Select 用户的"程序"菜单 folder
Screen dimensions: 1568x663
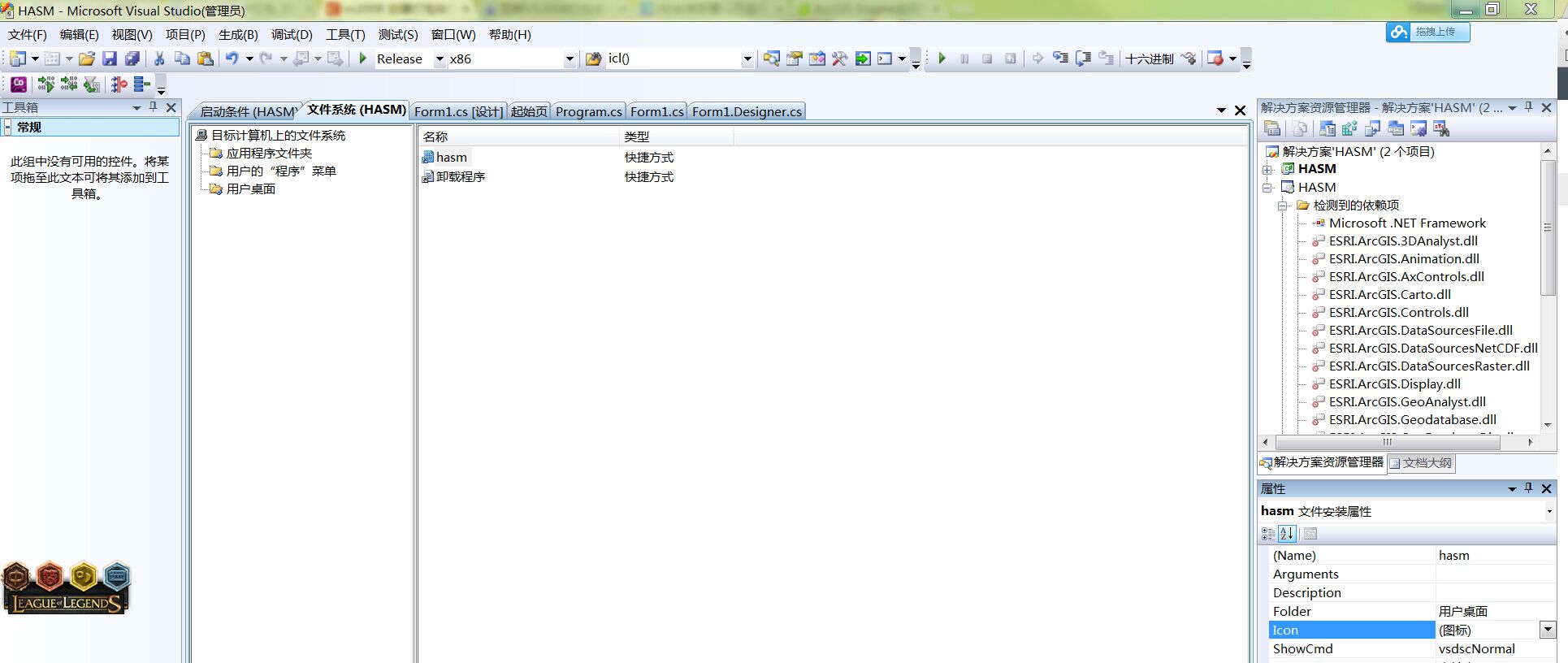click(281, 171)
